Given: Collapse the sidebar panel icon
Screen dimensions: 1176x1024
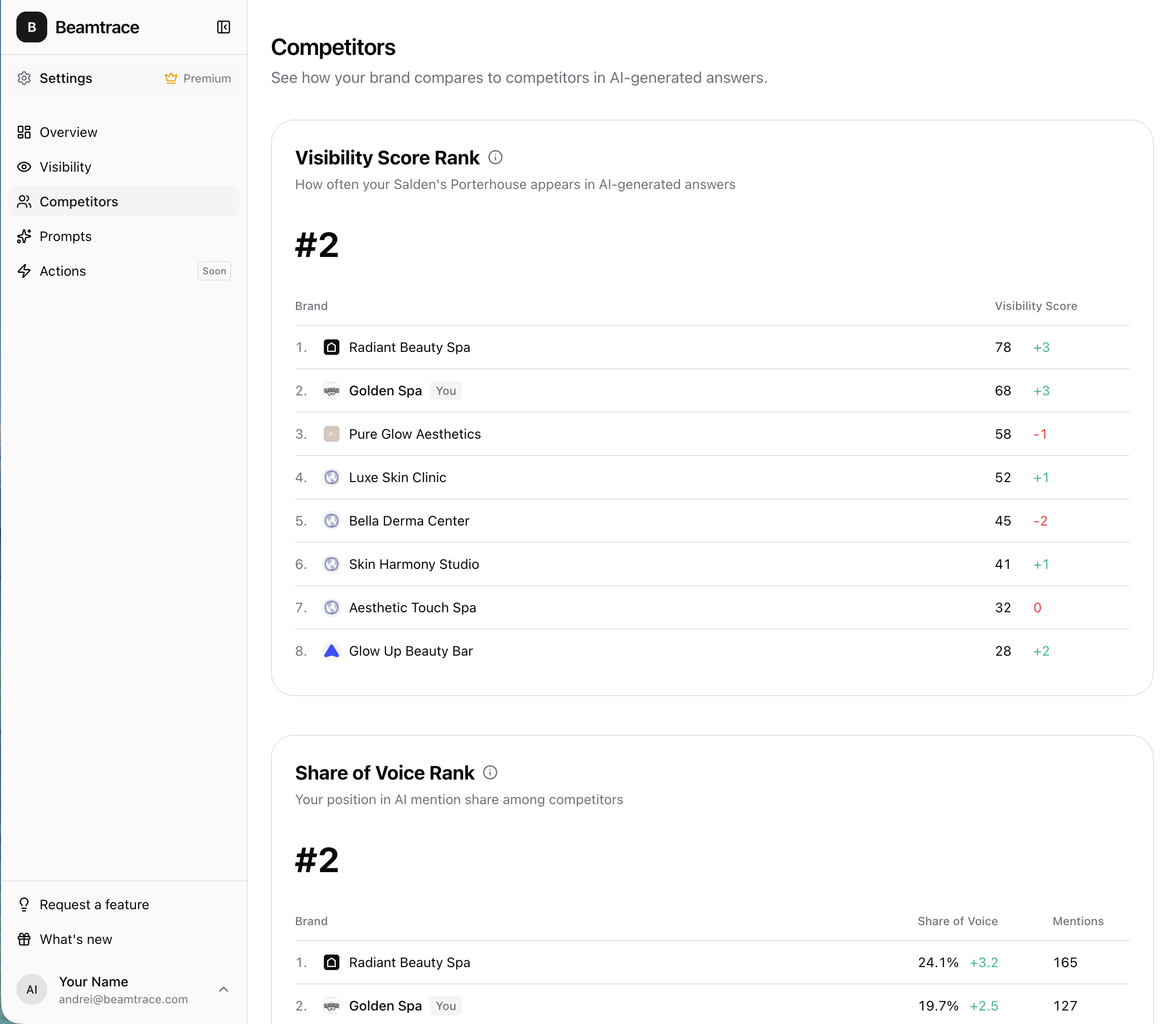Looking at the screenshot, I should pyautogui.click(x=223, y=27).
